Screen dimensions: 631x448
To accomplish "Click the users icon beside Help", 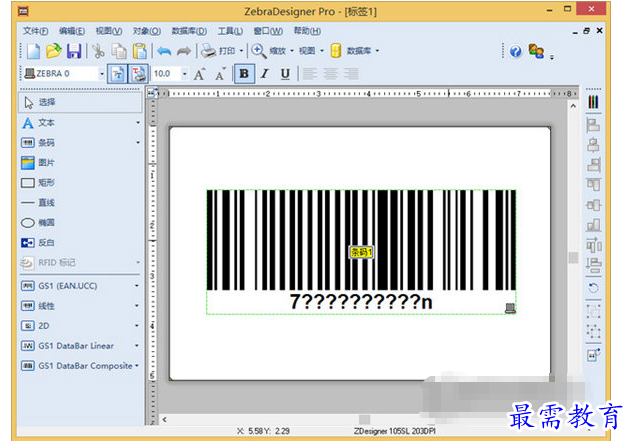I will tap(536, 51).
